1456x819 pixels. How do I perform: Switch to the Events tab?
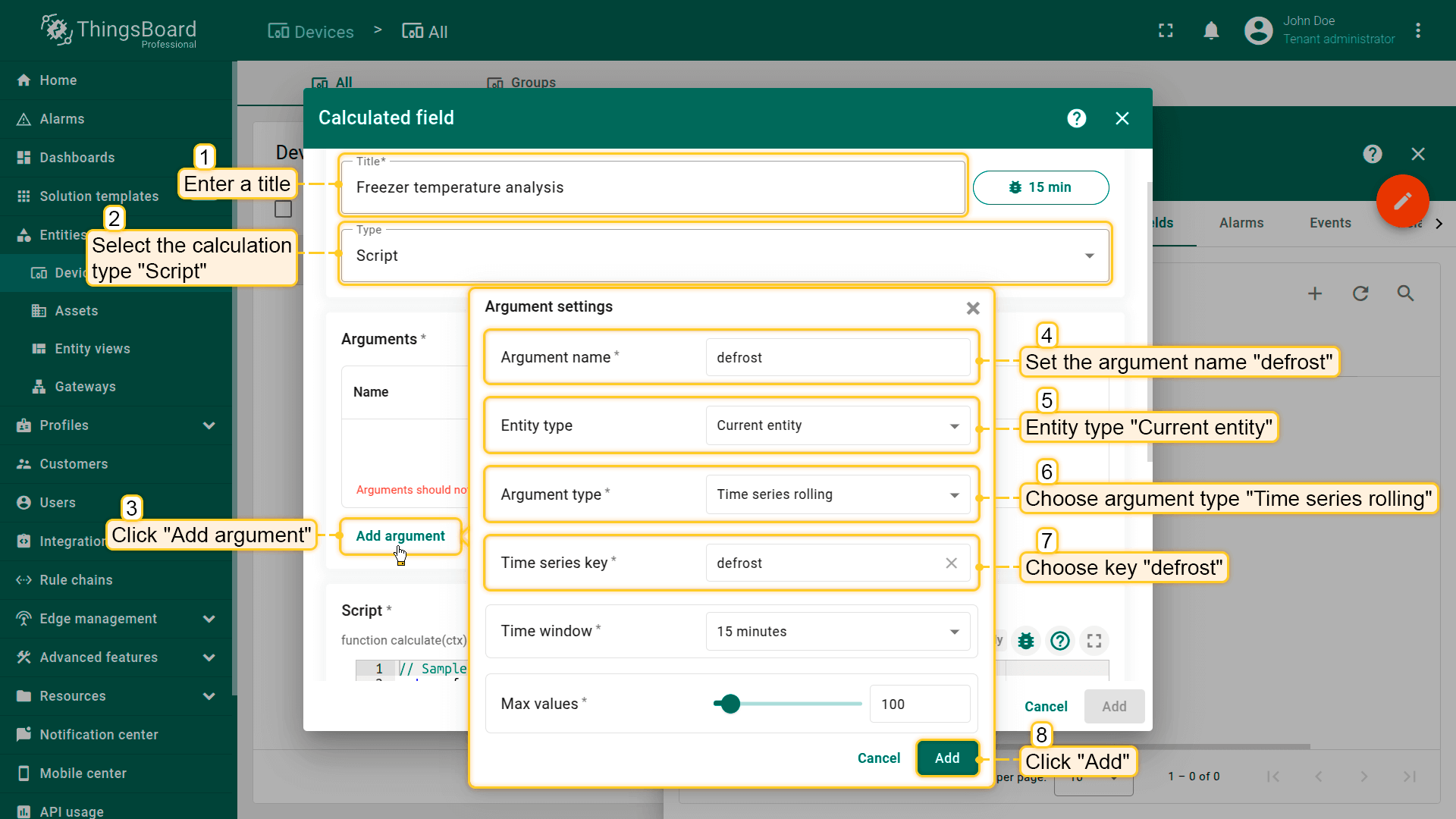tap(1329, 223)
